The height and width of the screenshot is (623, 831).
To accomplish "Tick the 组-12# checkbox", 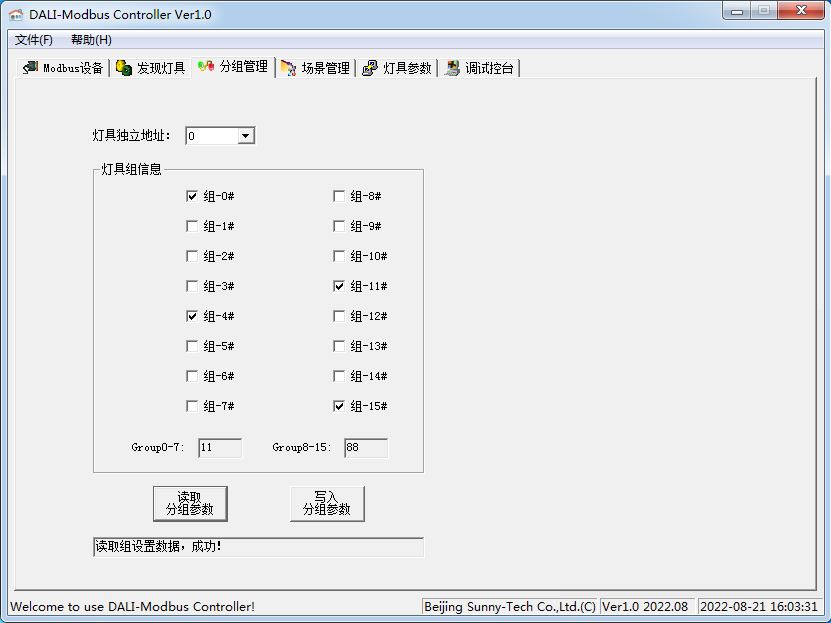I will [x=339, y=316].
